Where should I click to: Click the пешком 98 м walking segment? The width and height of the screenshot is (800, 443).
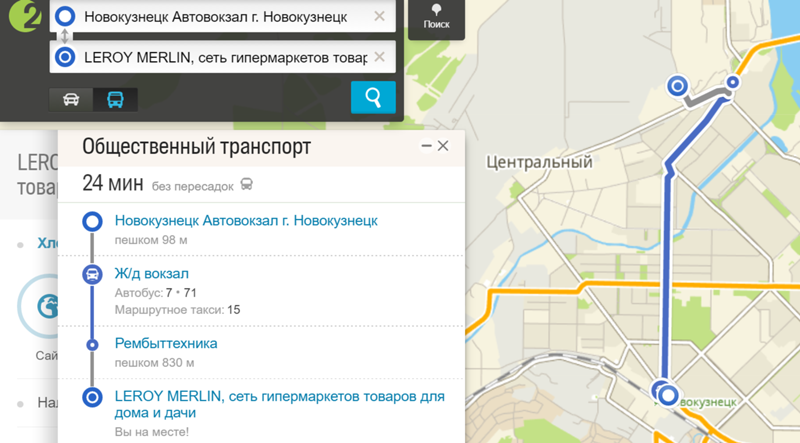click(151, 240)
